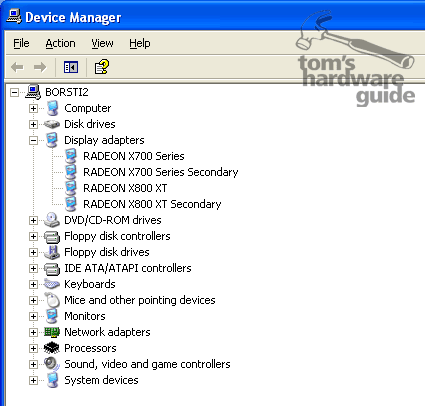Click the Back arrow toolbar icon
This screenshot has width=425, height=406.
(17, 67)
